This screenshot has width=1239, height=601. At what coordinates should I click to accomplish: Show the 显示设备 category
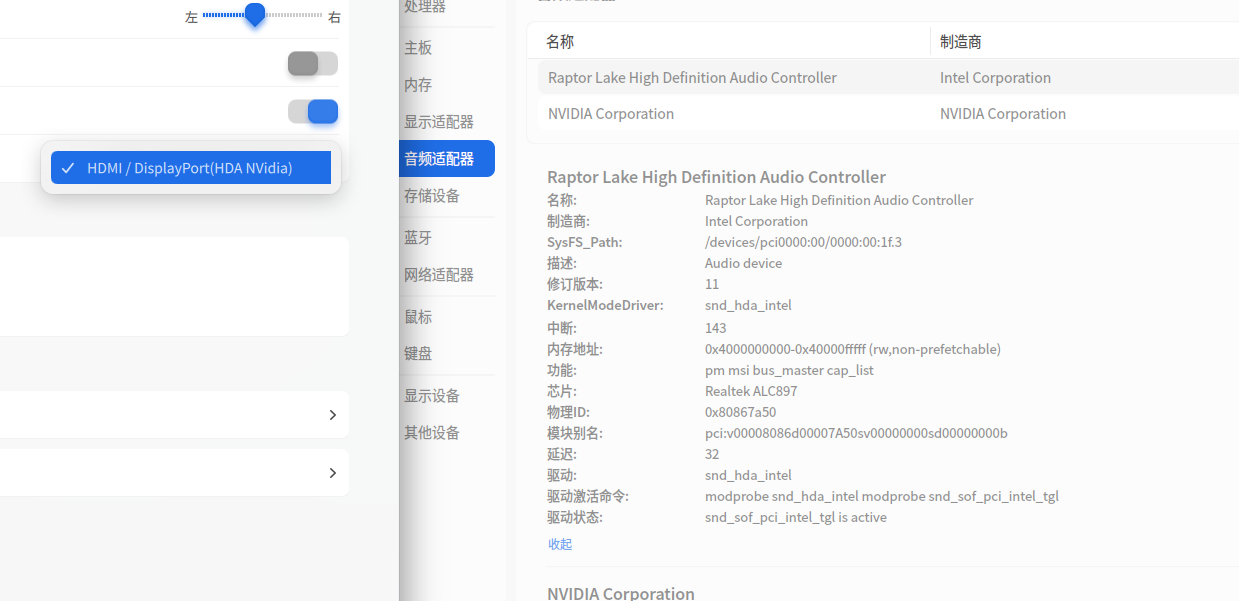(432, 396)
